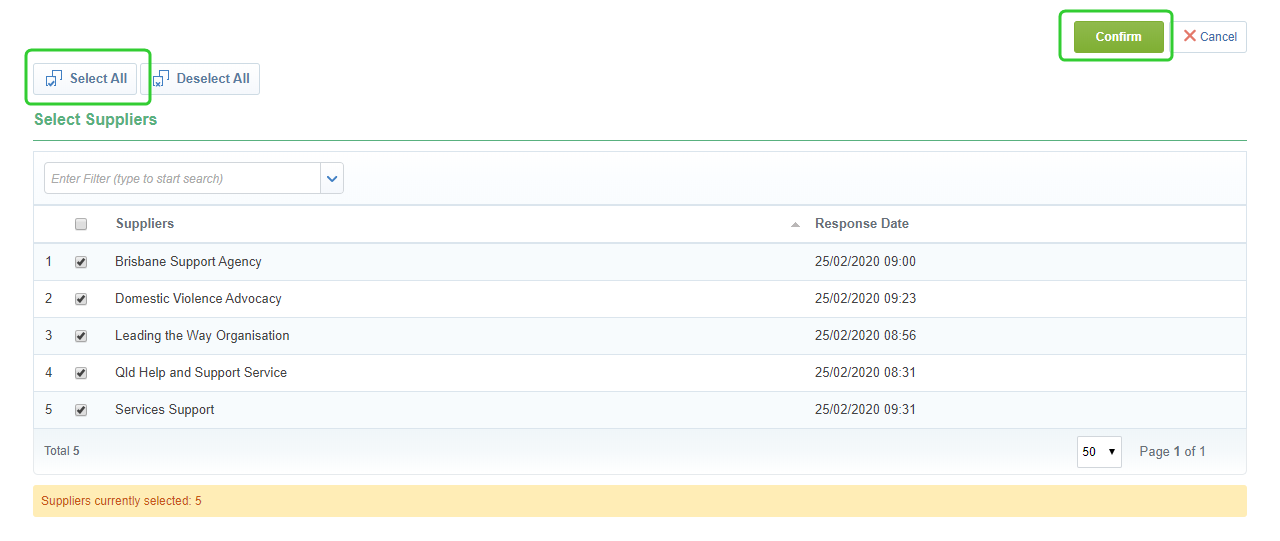Click the sort arrow icon in Suppliers column
Viewport: 1280px width, 541px height.
click(x=795, y=225)
